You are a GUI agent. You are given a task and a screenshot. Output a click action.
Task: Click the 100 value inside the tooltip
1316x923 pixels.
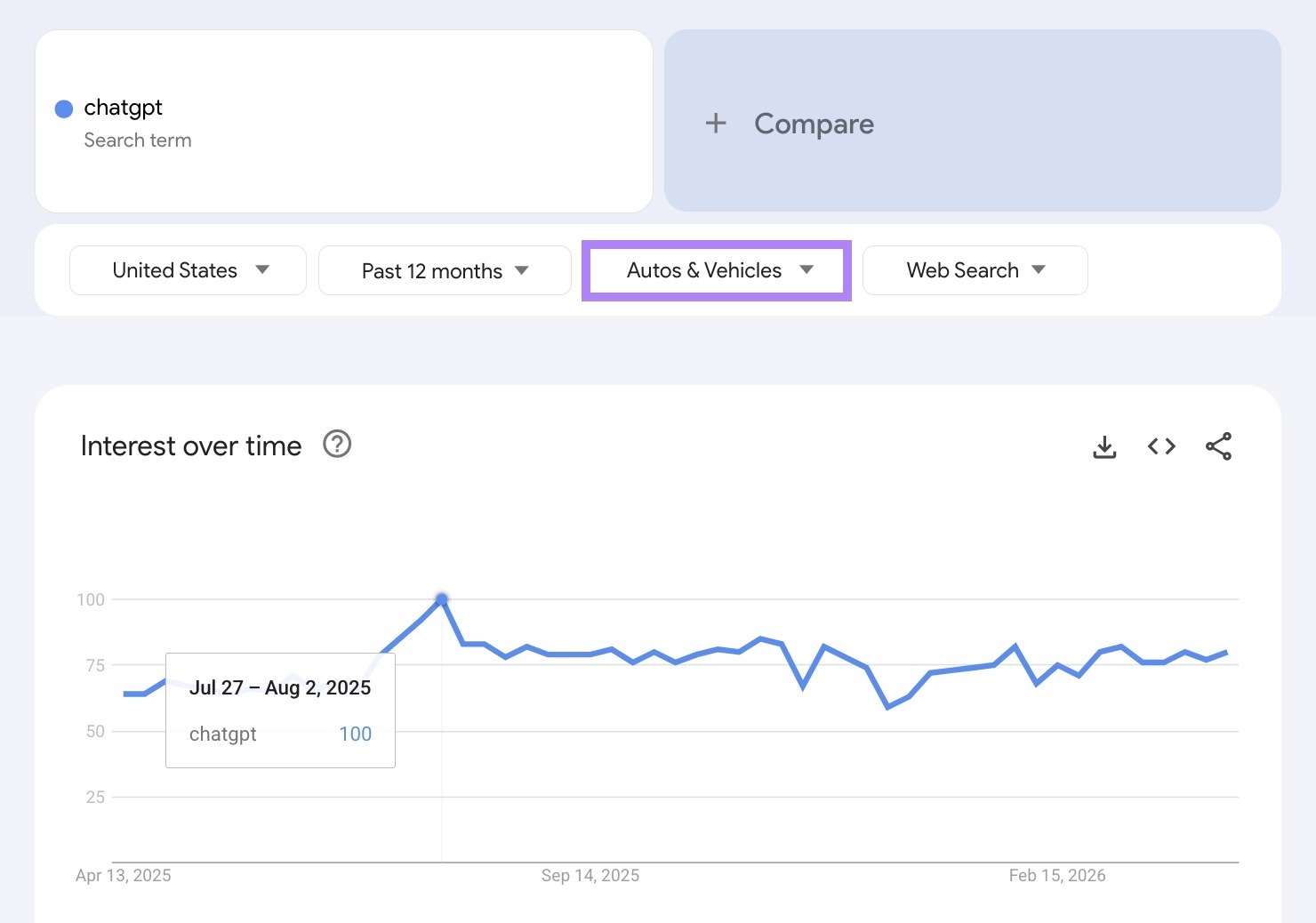(x=355, y=734)
